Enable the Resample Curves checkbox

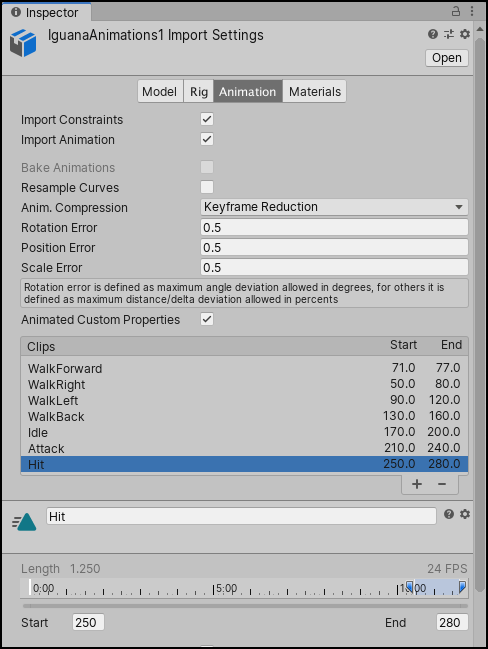click(x=207, y=187)
